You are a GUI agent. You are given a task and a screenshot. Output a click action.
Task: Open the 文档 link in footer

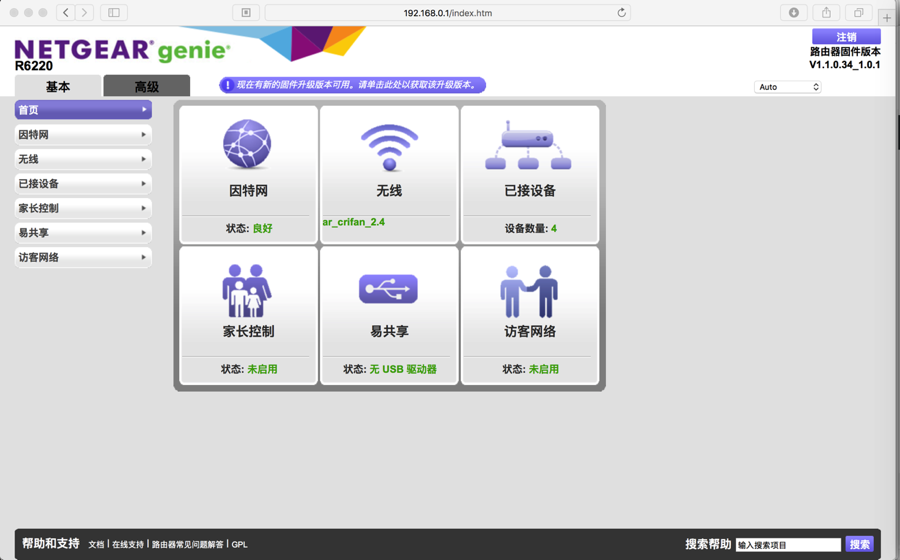click(96, 545)
